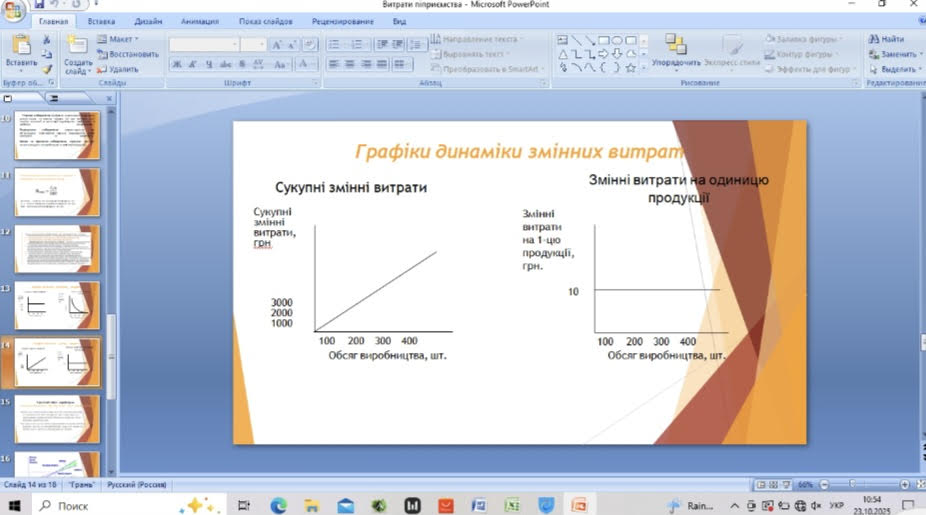Switch to the Вставка (Insert) tab
Image resolution: width=926 pixels, height=515 pixels.
pos(101,21)
